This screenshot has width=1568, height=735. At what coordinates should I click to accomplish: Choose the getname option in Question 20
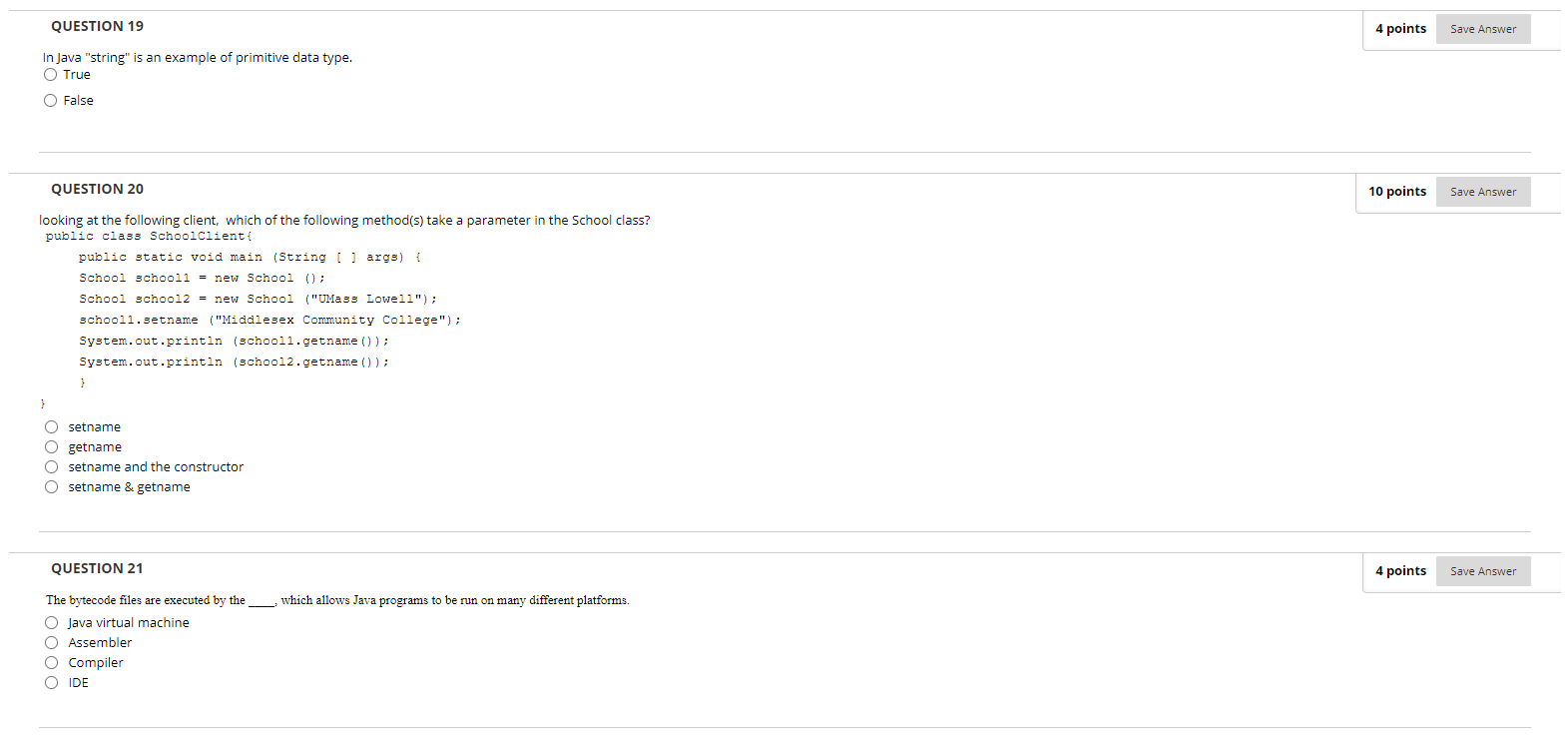(51, 446)
